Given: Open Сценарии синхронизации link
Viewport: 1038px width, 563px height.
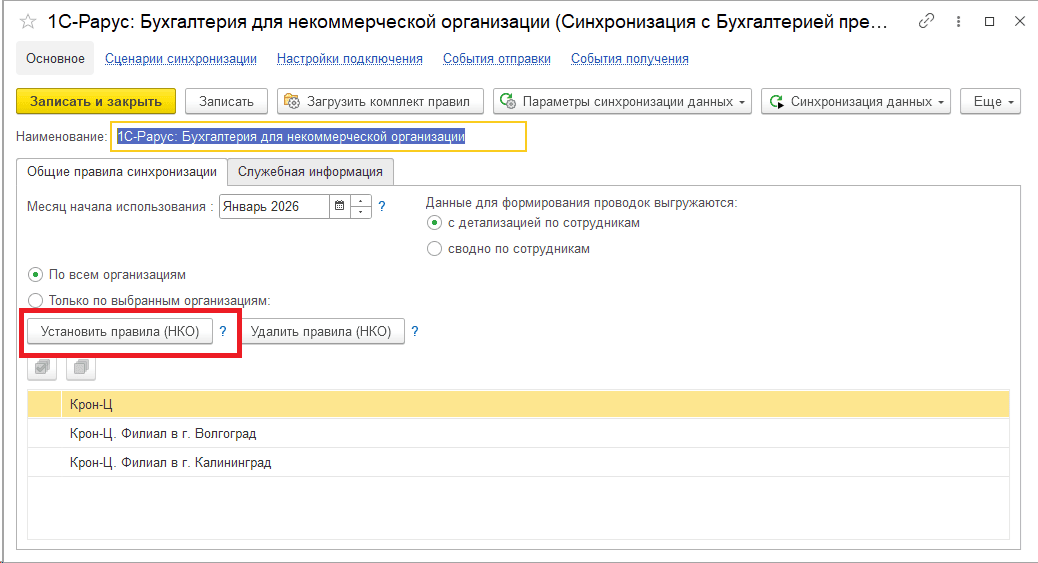Looking at the screenshot, I should coord(181,58).
